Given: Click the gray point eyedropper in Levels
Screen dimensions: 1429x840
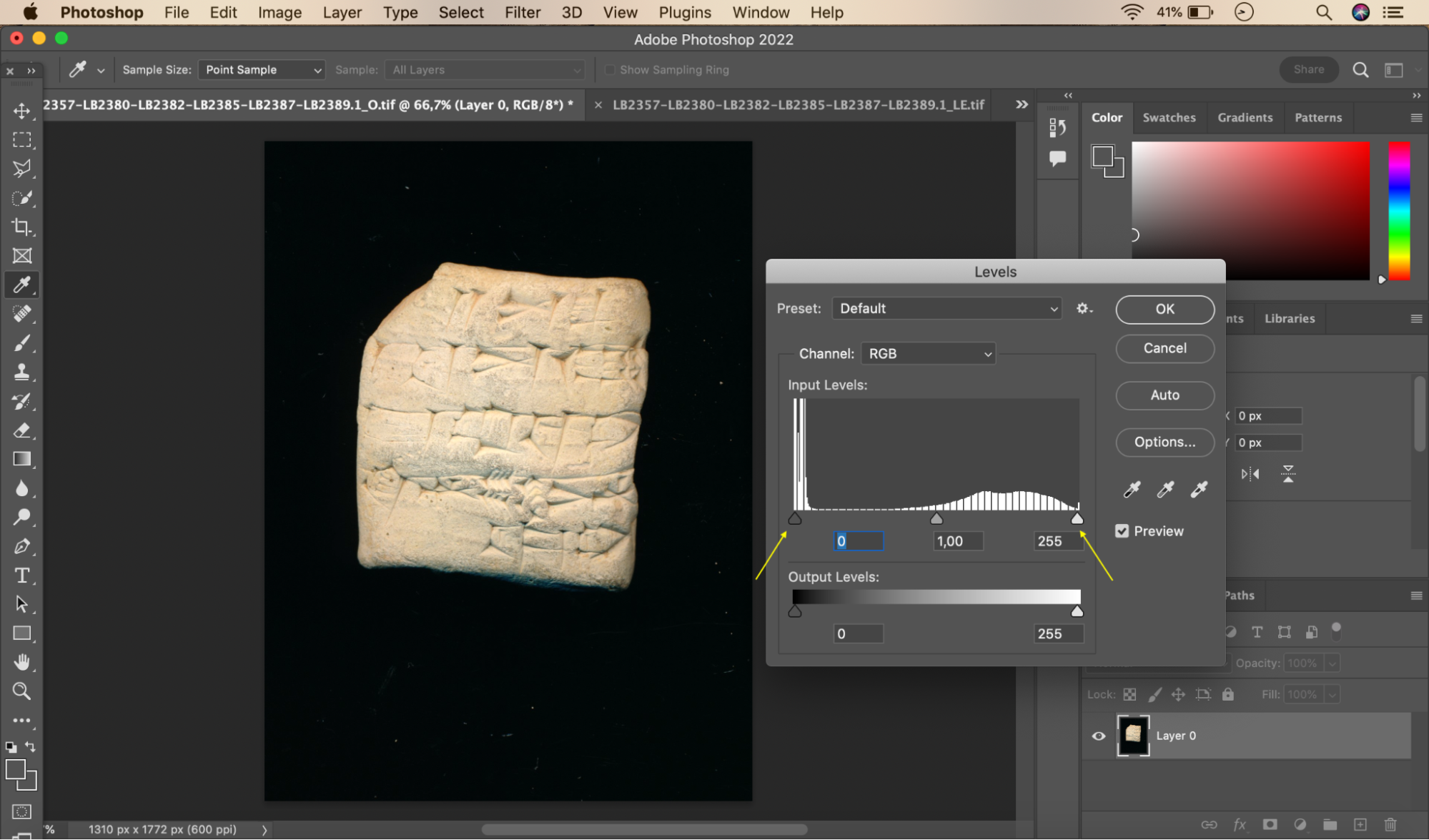Looking at the screenshot, I should [x=1165, y=490].
